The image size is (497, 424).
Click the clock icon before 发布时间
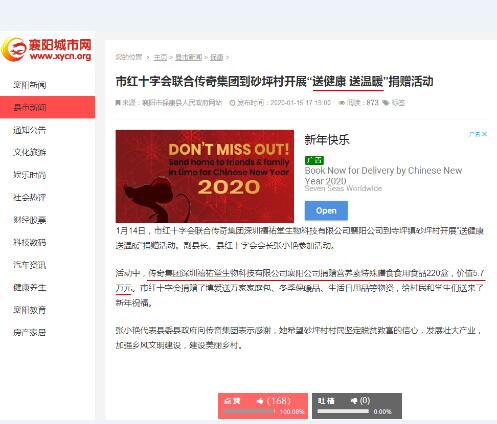click(232, 103)
